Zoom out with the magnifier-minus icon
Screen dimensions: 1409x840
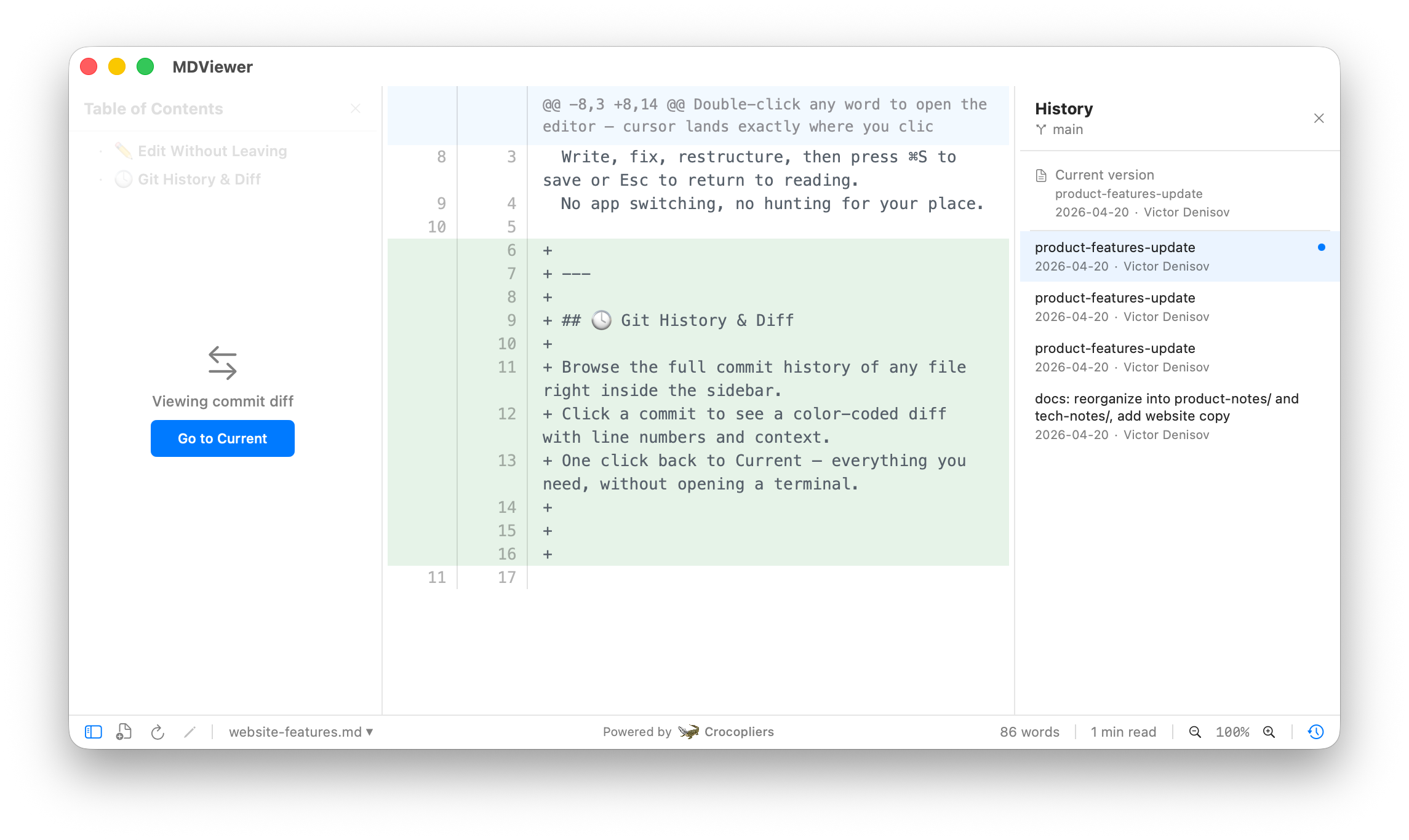pyautogui.click(x=1195, y=732)
